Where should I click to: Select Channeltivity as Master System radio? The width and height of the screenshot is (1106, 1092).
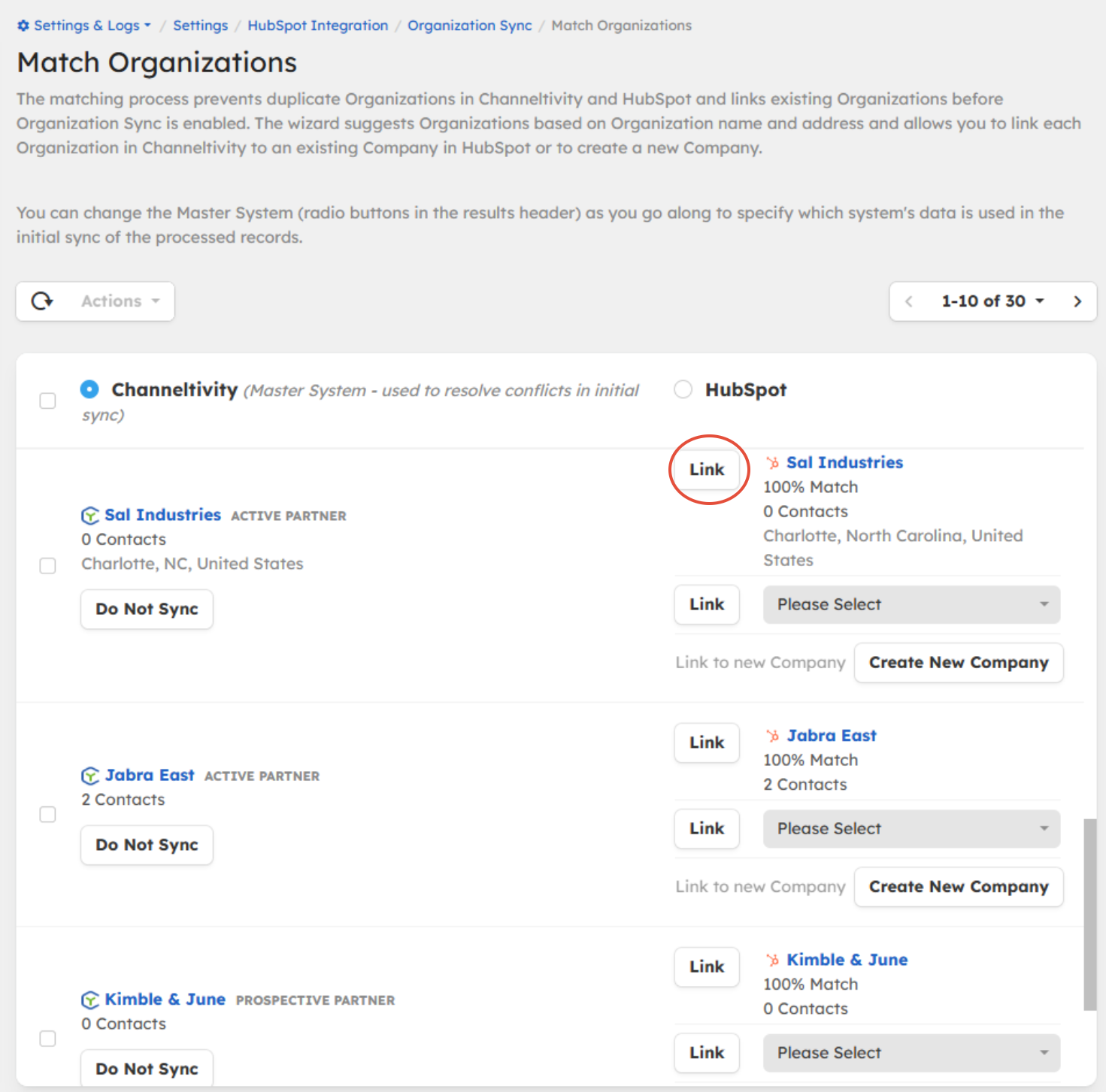click(x=89, y=389)
